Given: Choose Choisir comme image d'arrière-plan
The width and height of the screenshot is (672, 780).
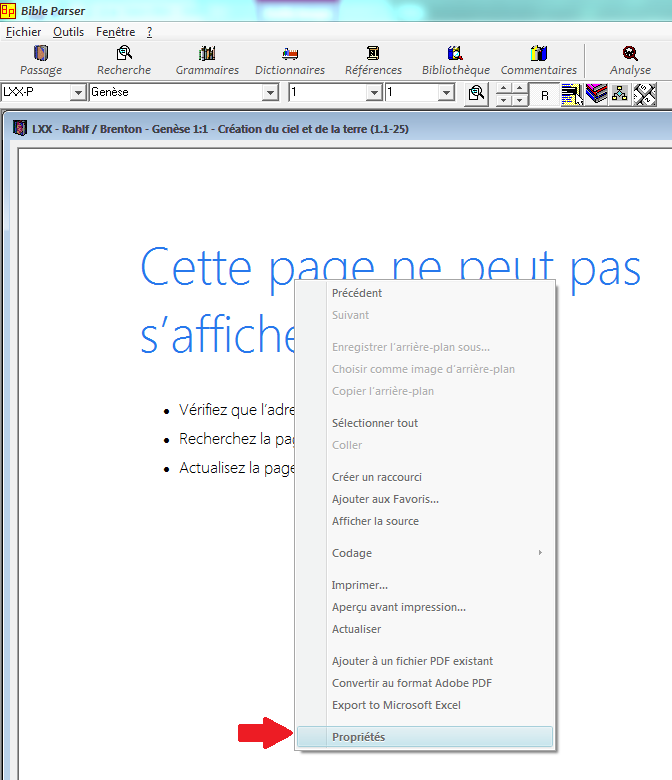Looking at the screenshot, I should tap(425, 369).
